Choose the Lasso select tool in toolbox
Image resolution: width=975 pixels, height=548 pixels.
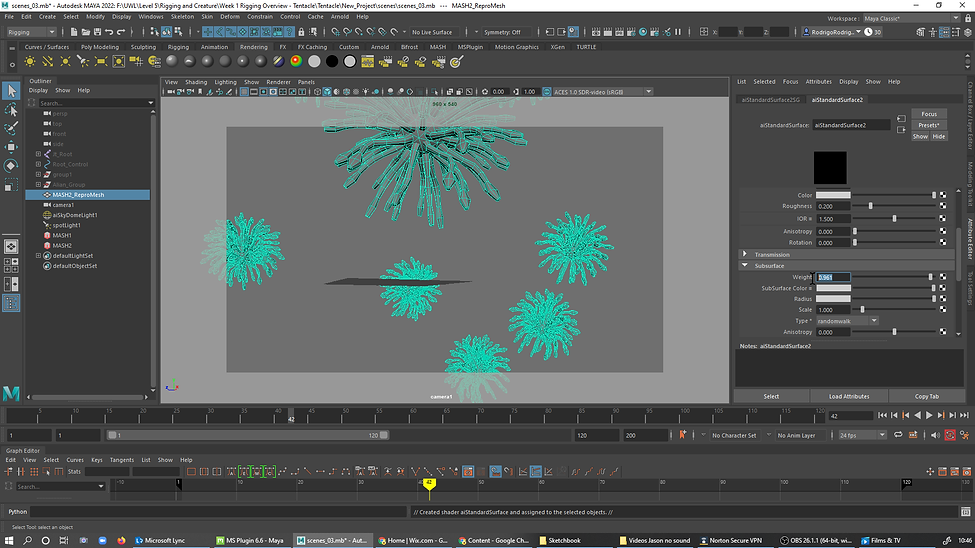(11, 110)
